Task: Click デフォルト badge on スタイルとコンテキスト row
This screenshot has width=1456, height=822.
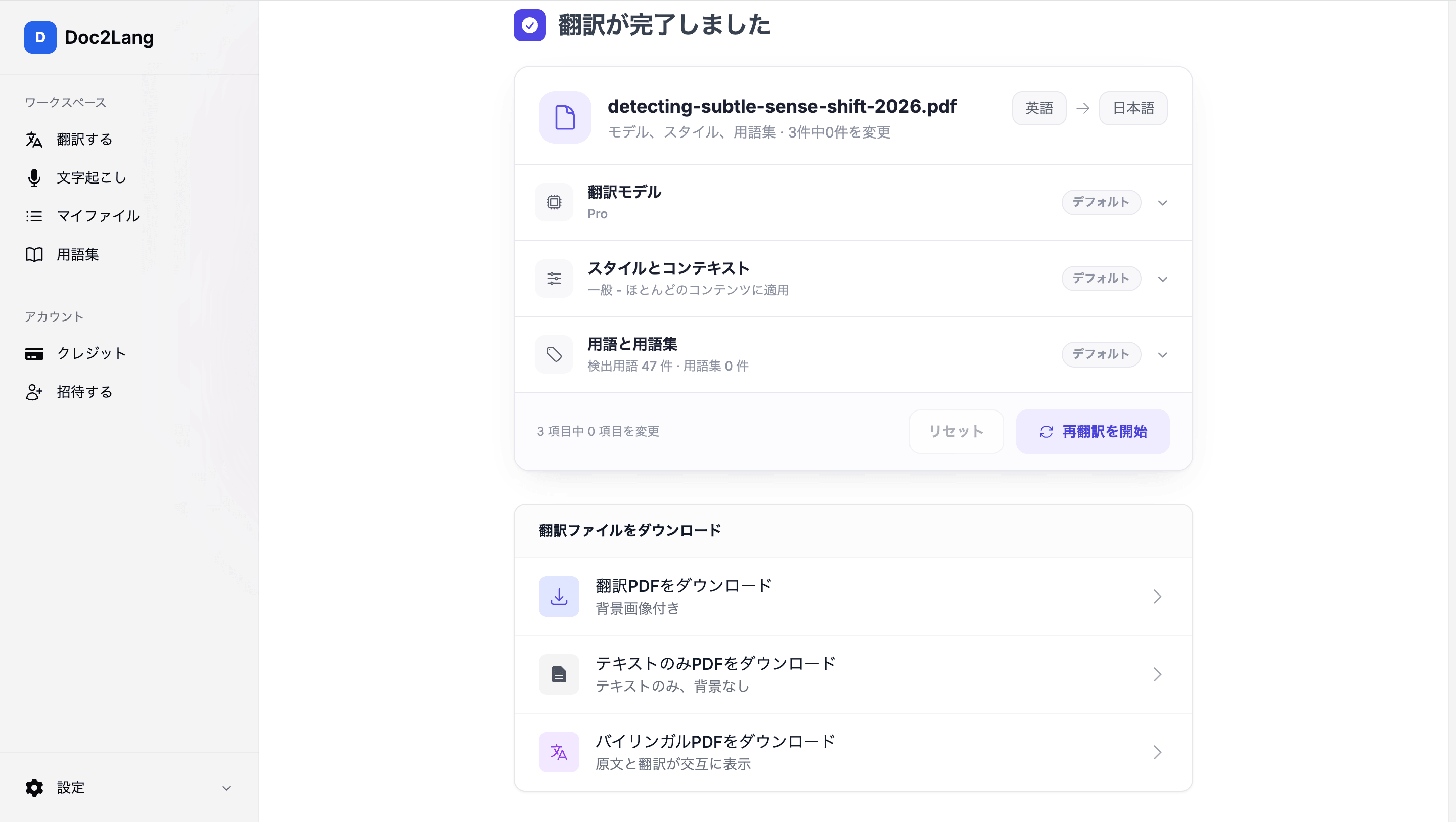Action: click(1101, 279)
